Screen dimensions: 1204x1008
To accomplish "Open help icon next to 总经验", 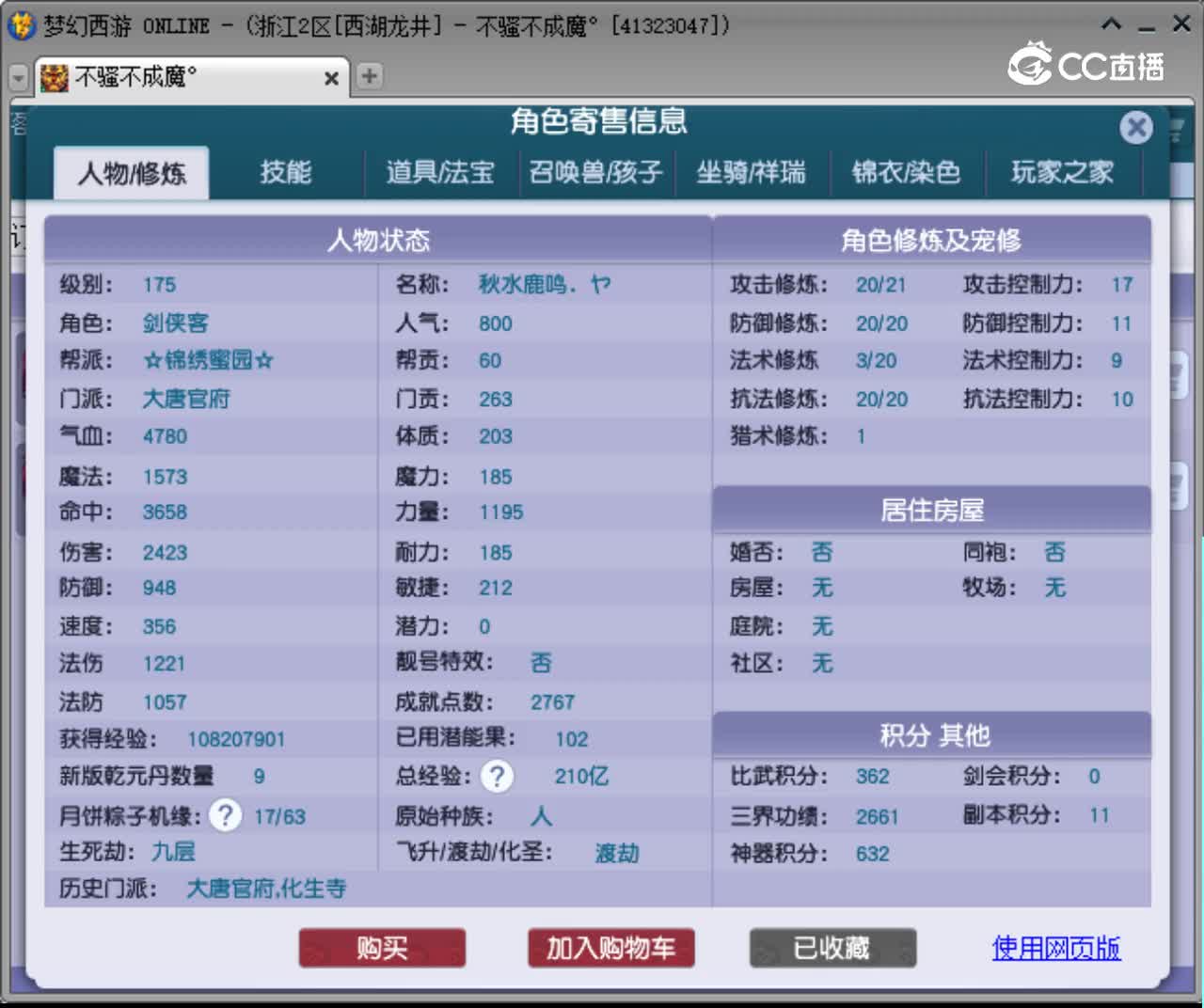I will coord(497,776).
